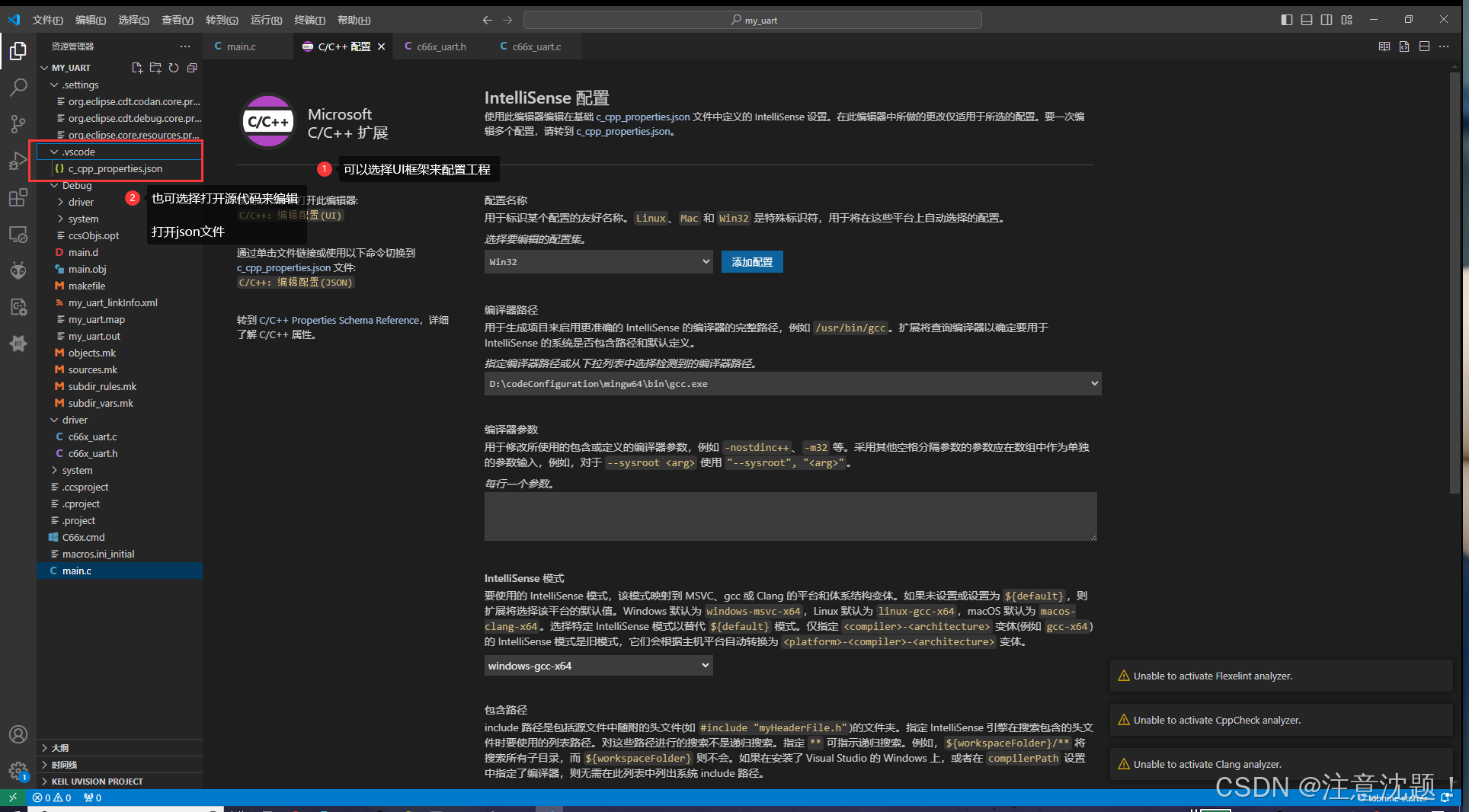Viewport: 1469px width, 812px height.
Task: Click the 添加配置 button
Action: point(751,261)
